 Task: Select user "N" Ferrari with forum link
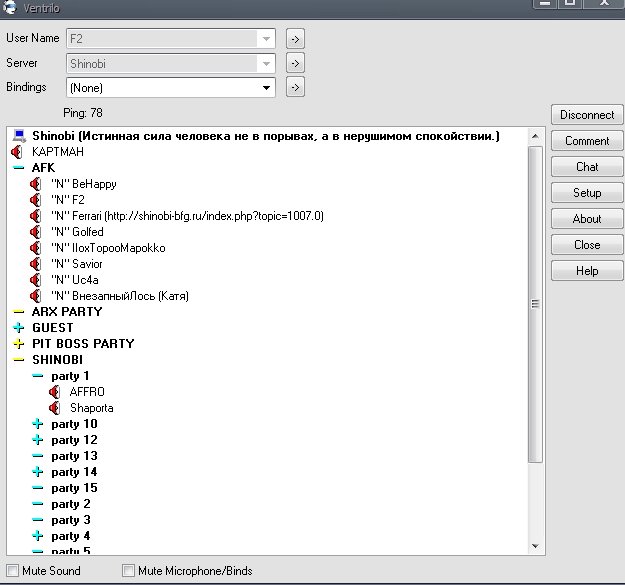pyautogui.click(x=187, y=216)
